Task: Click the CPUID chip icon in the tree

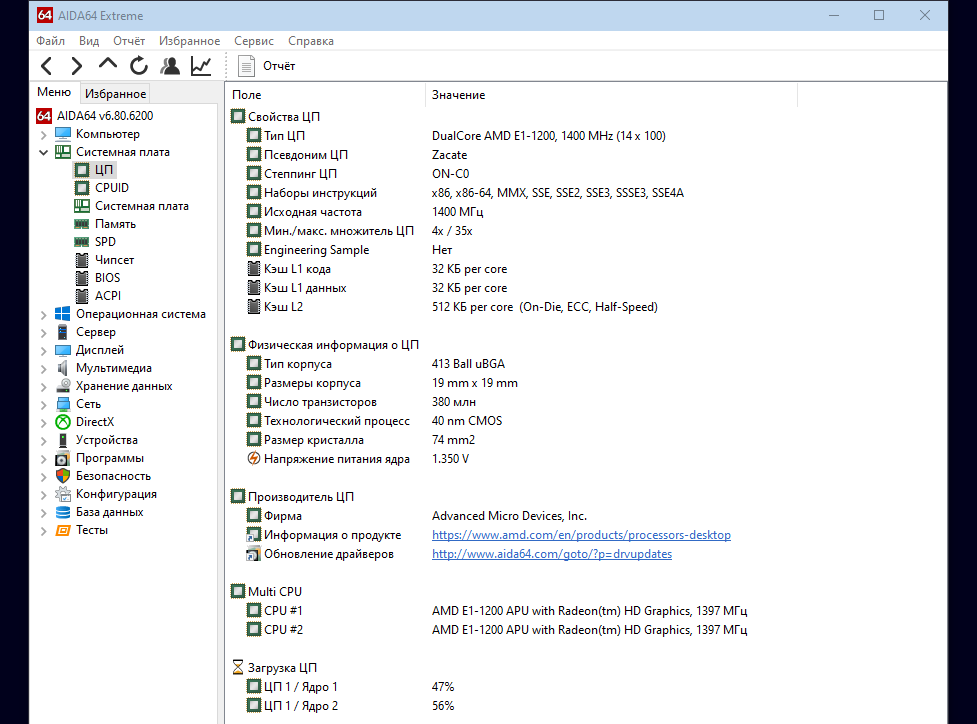Action: (x=82, y=188)
